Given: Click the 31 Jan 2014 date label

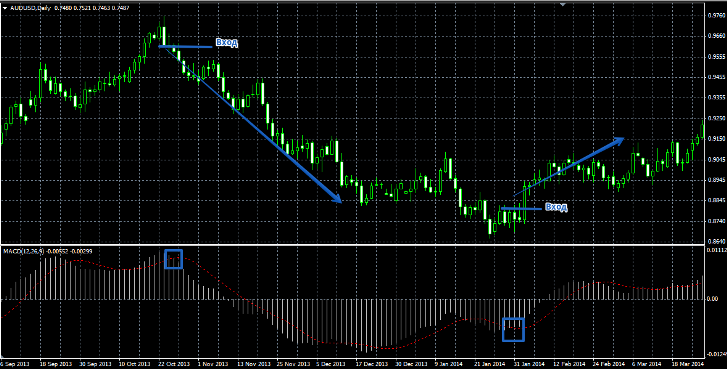Looking at the screenshot, I should [530, 365].
